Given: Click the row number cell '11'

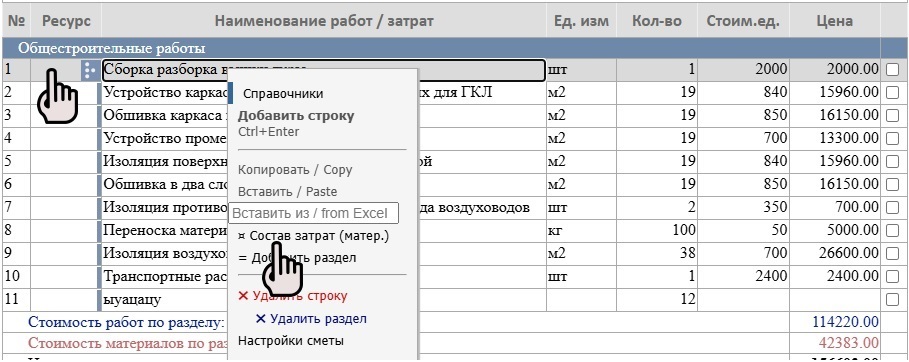Looking at the screenshot, I should (16, 299).
